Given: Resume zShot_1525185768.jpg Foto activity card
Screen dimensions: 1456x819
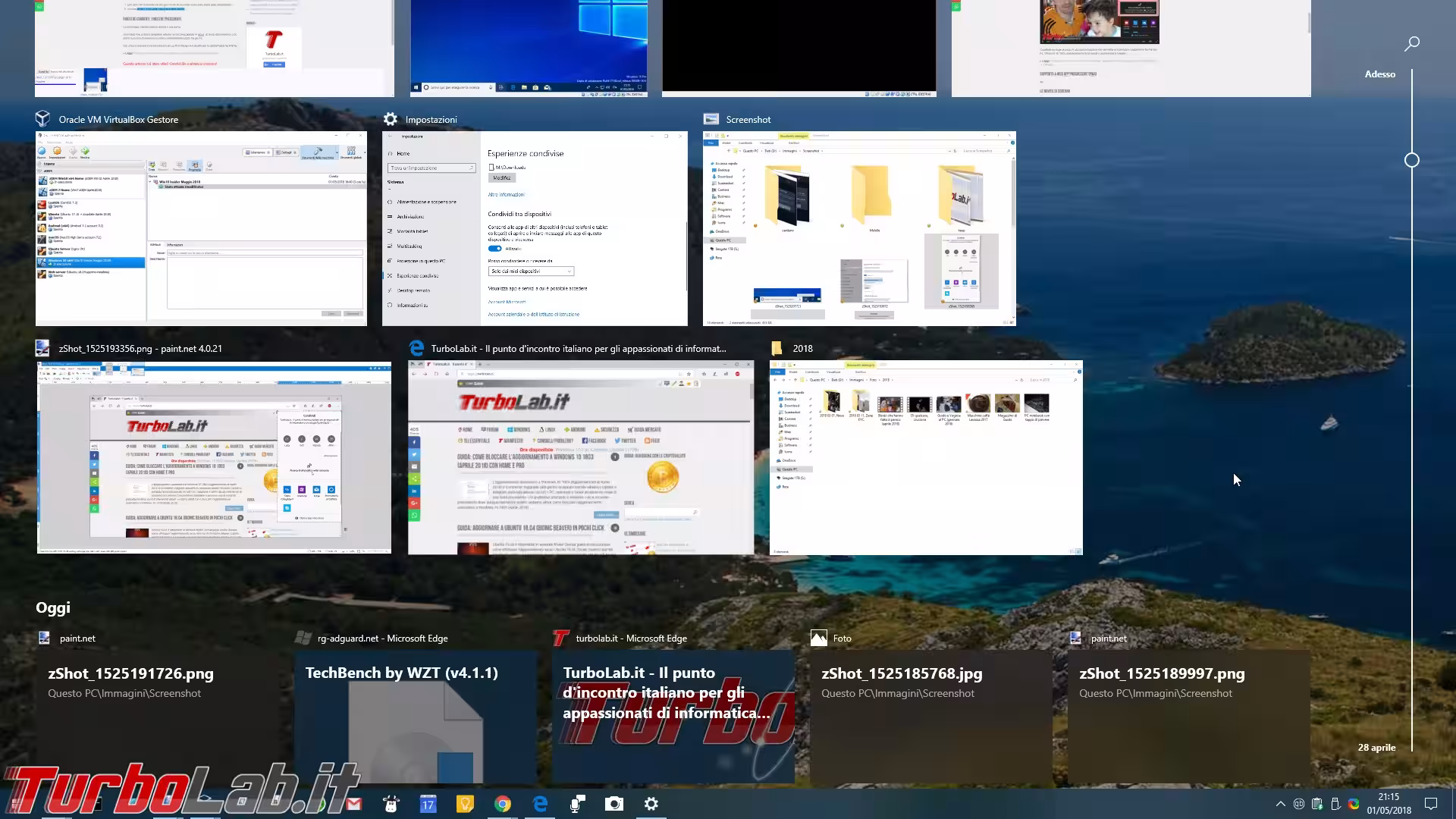Looking at the screenshot, I should point(930,716).
